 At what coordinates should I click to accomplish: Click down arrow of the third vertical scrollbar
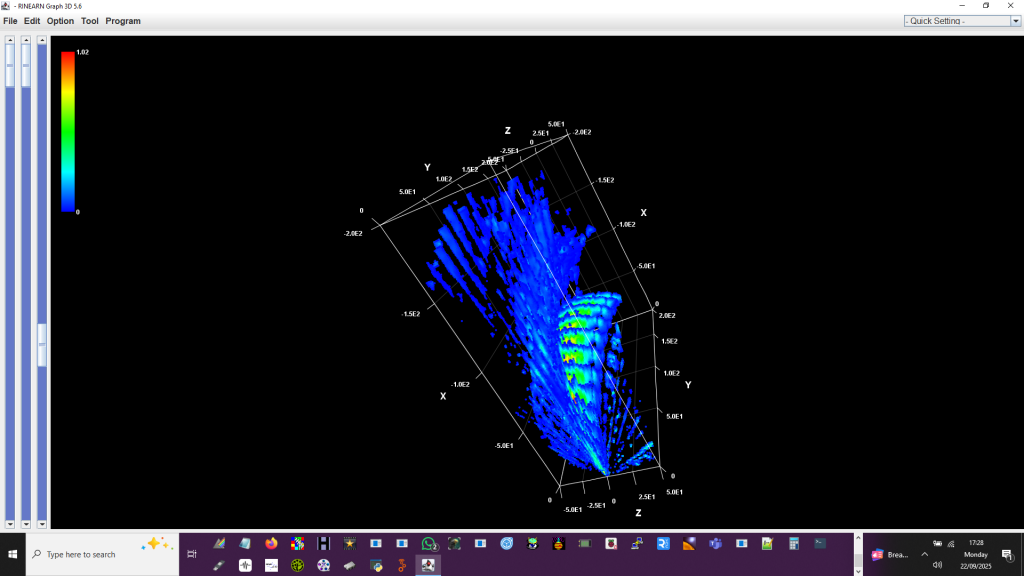[42, 523]
